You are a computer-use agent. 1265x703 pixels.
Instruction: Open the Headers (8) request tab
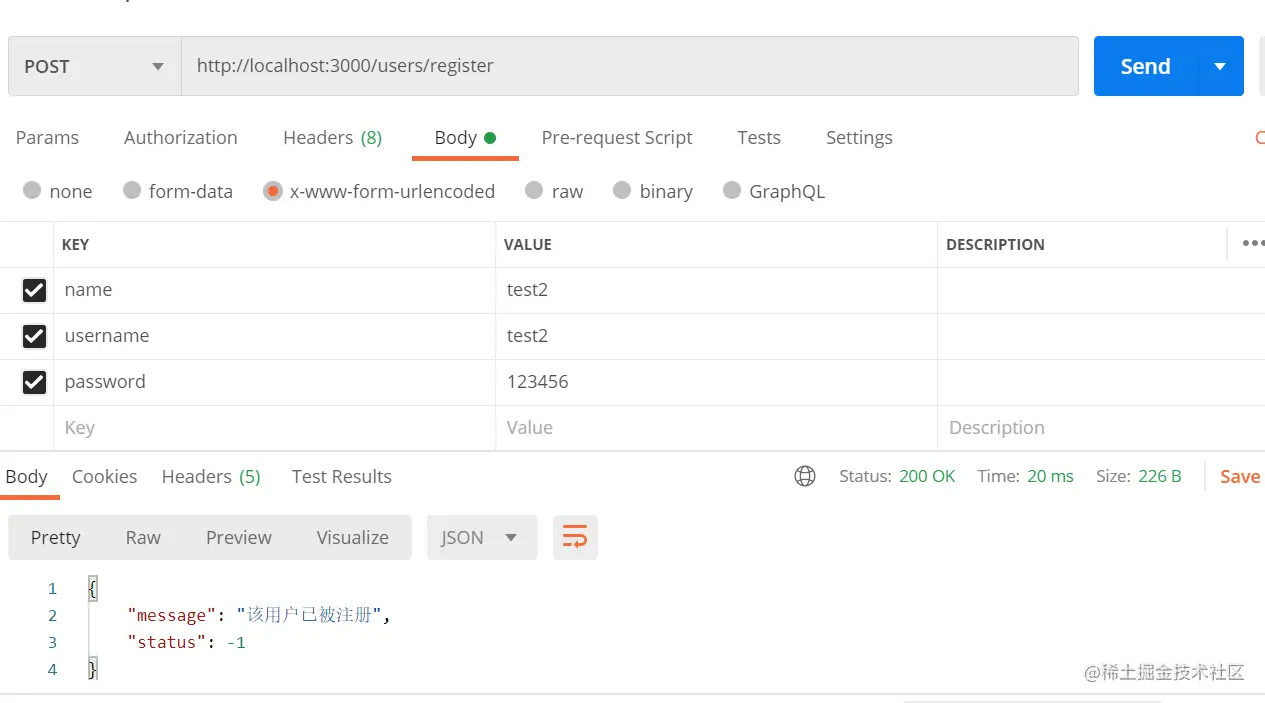[x=332, y=137]
